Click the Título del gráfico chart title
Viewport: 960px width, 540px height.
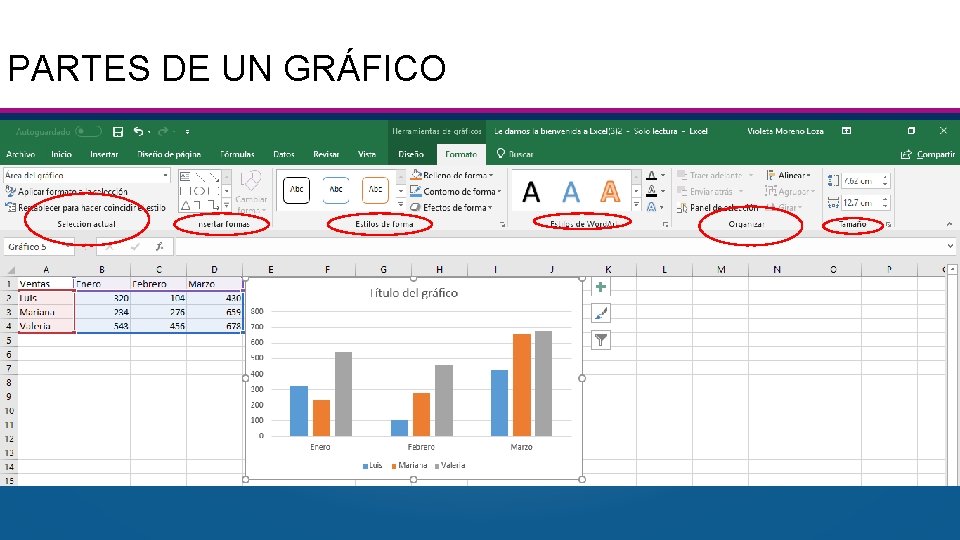[x=414, y=293]
